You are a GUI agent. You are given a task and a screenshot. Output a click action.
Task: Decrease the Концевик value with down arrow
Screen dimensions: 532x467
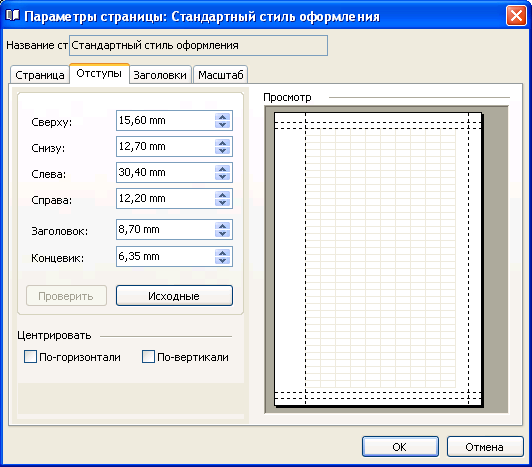pyautogui.click(x=223, y=261)
